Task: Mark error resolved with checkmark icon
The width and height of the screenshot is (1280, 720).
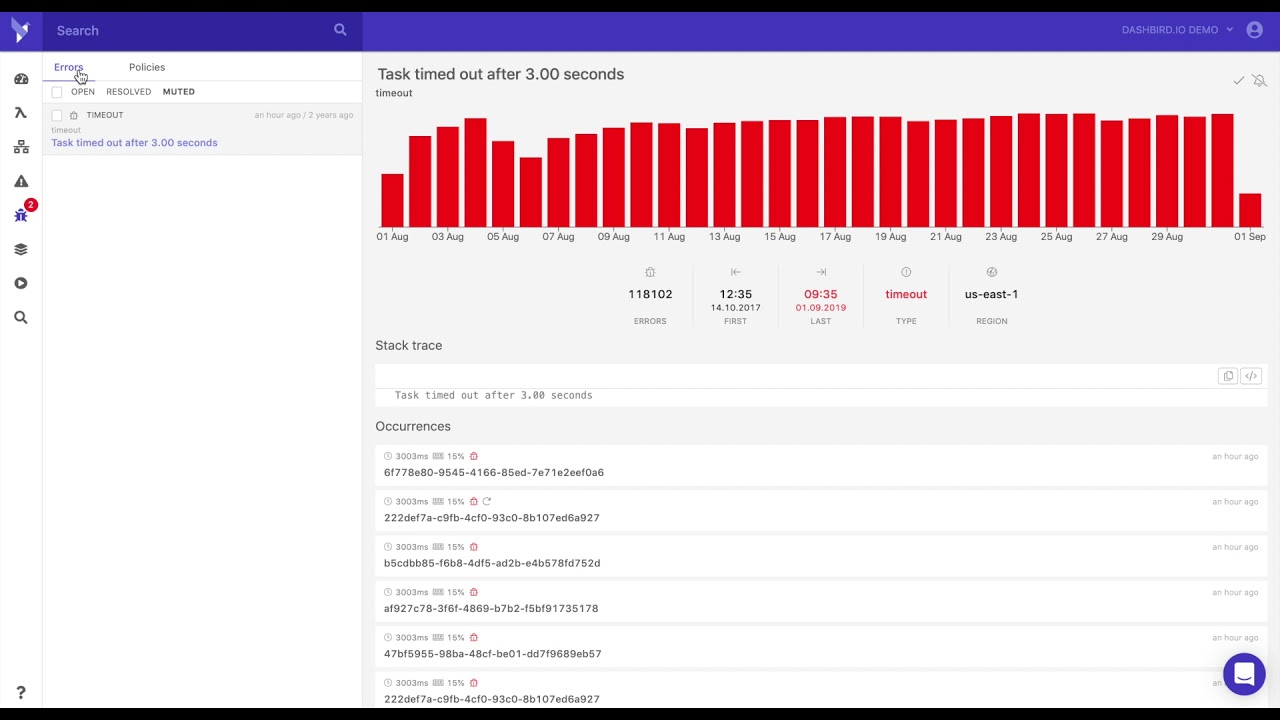Action: pyautogui.click(x=1239, y=80)
